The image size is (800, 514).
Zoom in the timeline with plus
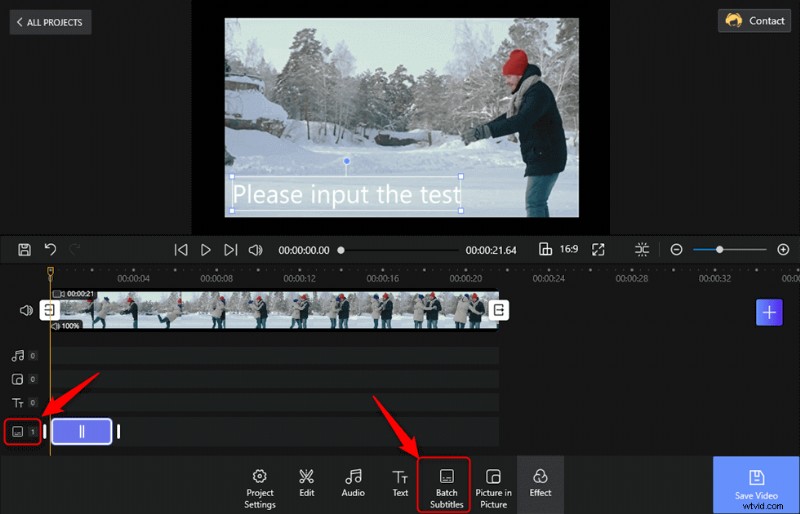[x=783, y=250]
